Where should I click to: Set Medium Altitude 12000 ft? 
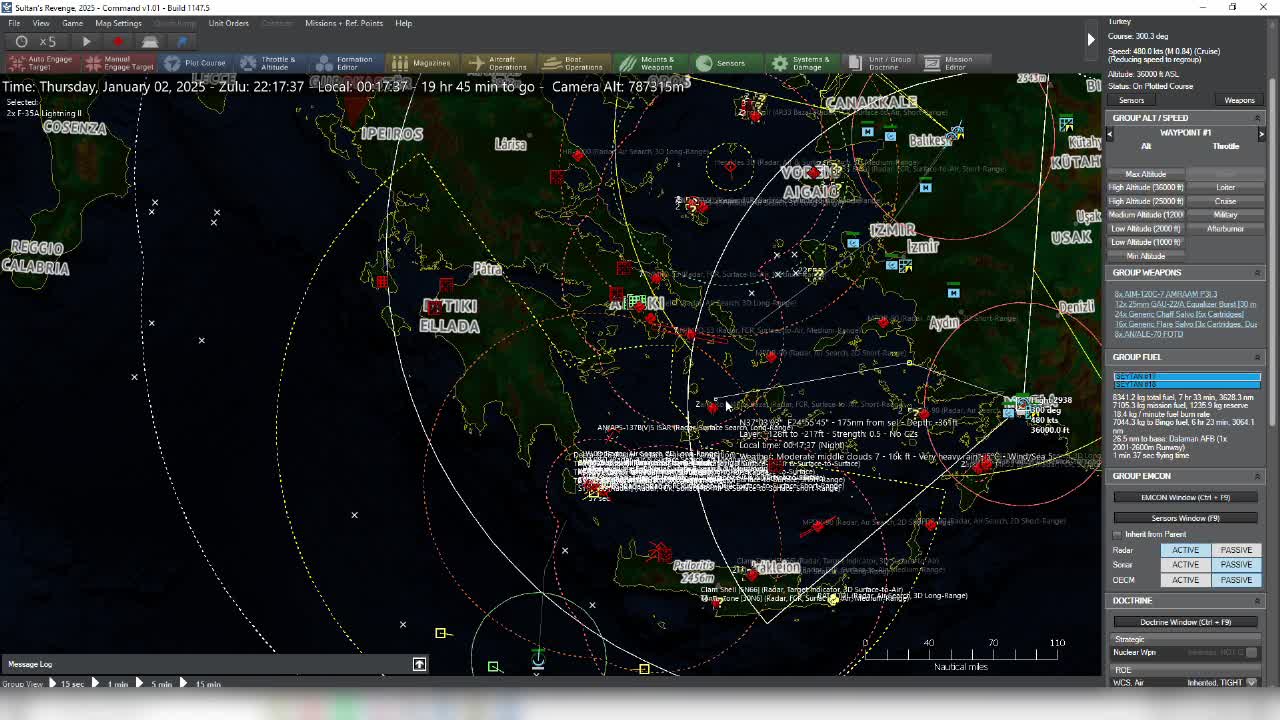(x=1146, y=214)
